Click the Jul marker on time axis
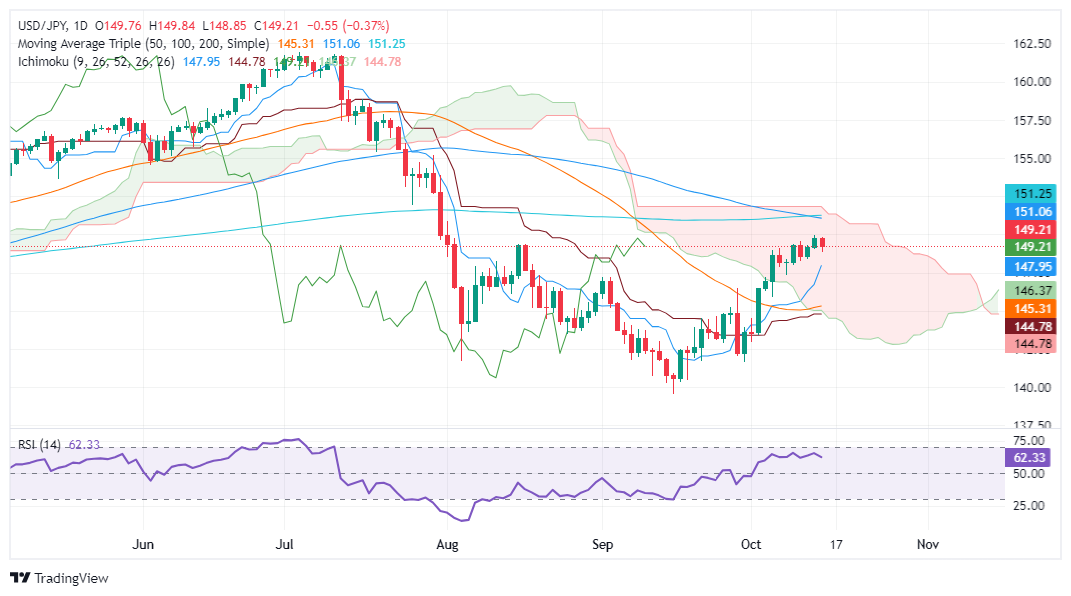 [x=284, y=544]
